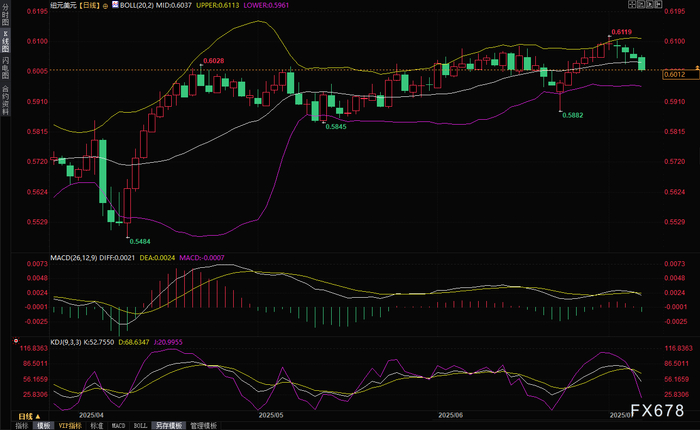This screenshot has height=430, width=700.
Task: Click the D:68.6347 value label
Action: point(134,342)
